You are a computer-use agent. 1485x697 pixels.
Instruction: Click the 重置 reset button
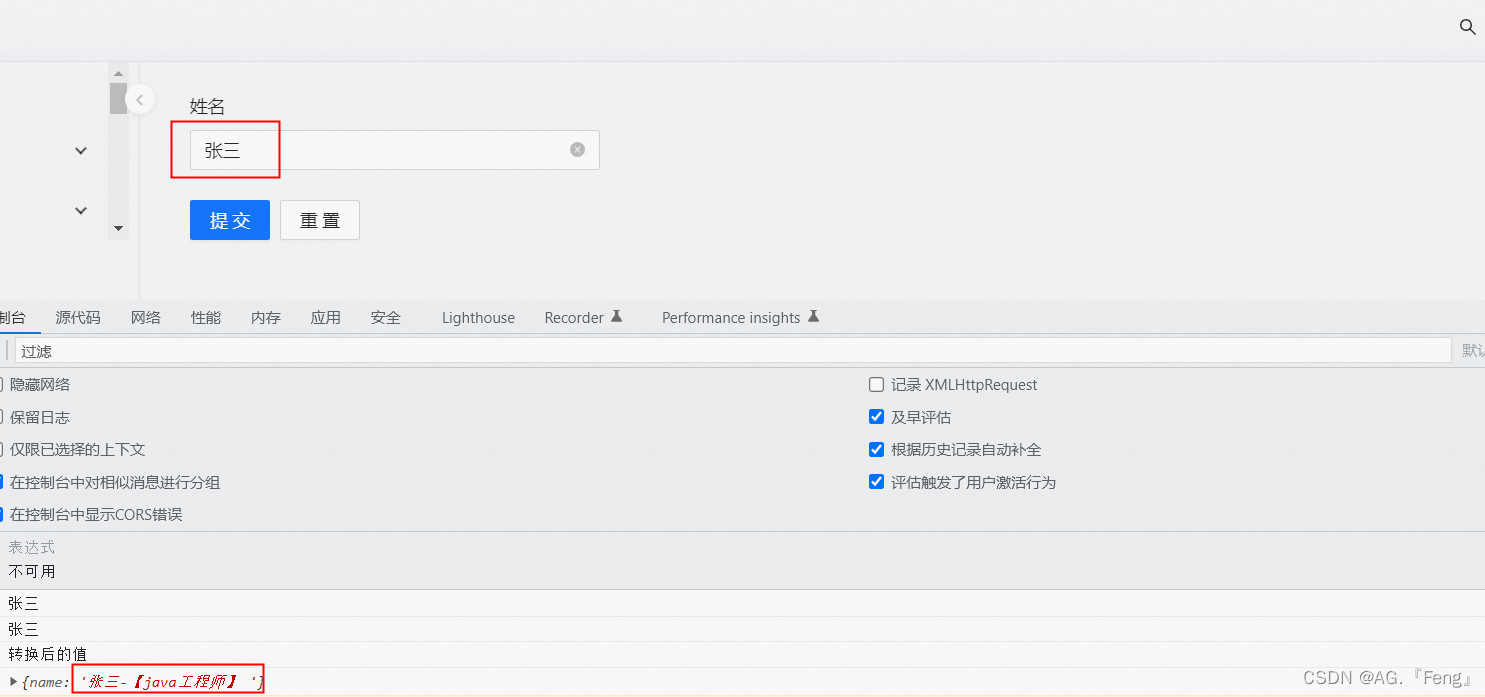coord(319,219)
